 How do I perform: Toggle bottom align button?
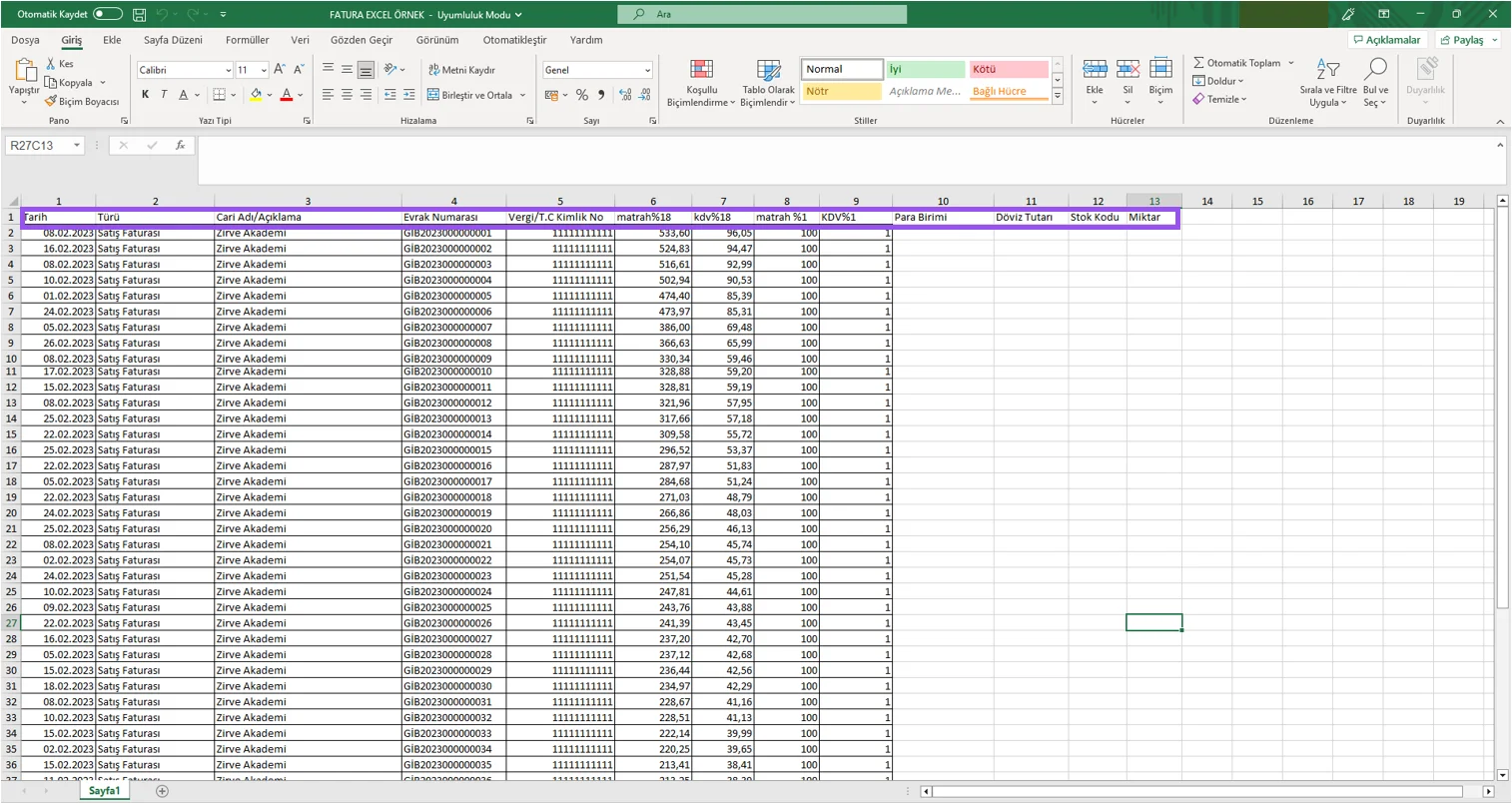click(x=366, y=70)
